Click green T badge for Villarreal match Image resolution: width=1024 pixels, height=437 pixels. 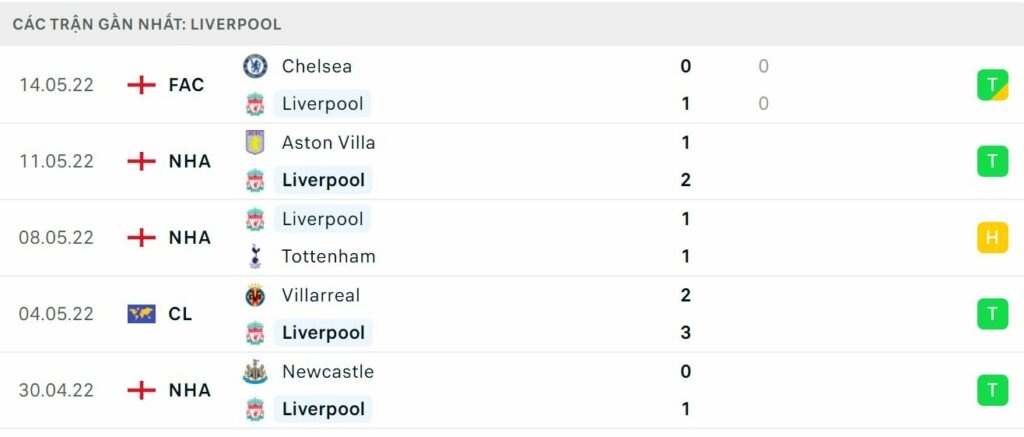pos(992,314)
